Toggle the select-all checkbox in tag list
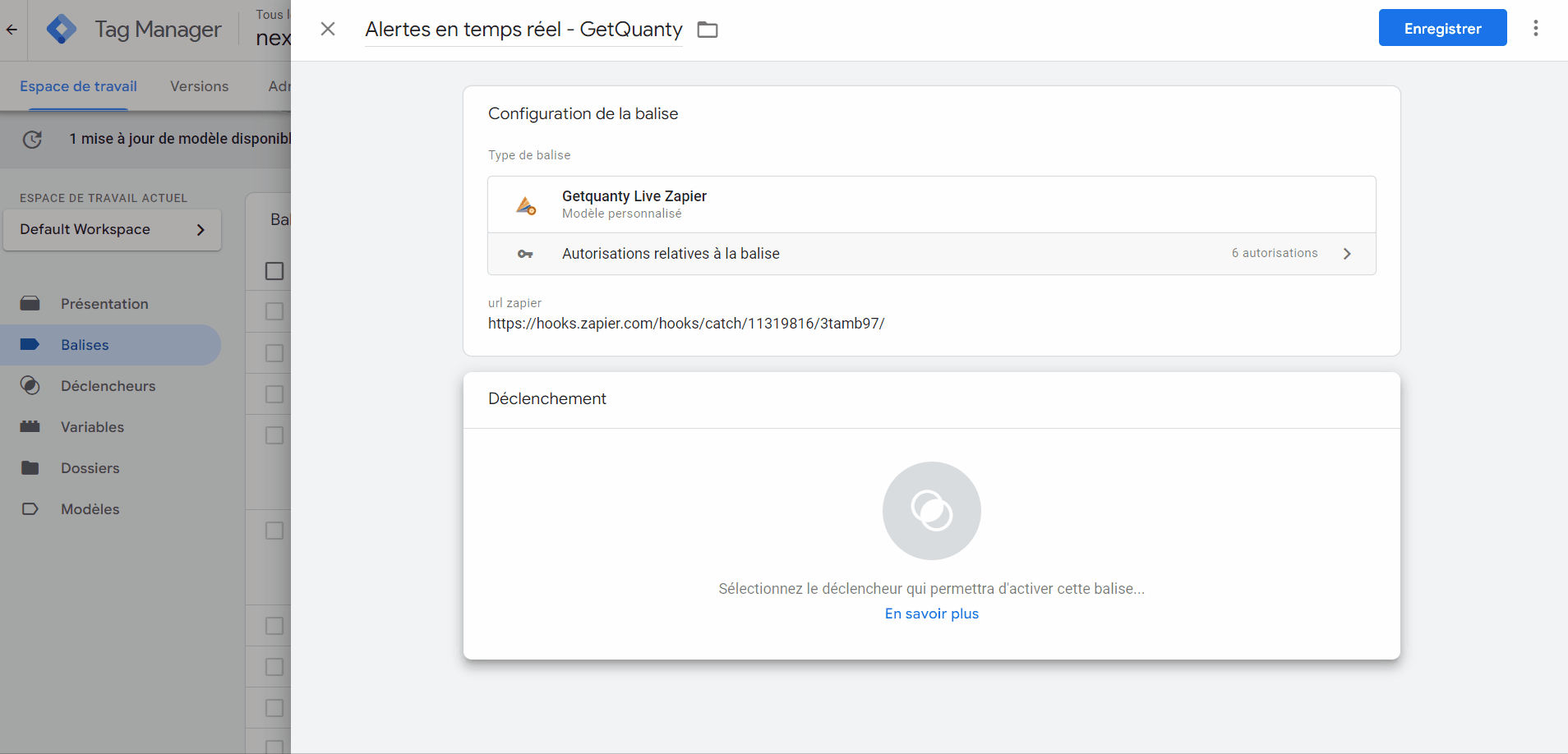Image resolution: width=1568 pixels, height=754 pixels. 274,271
